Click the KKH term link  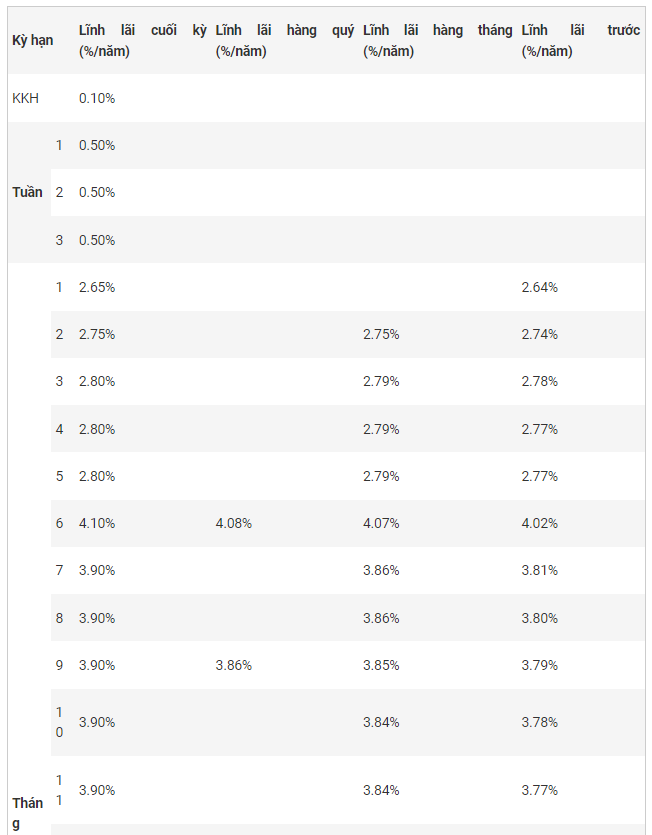pyautogui.click(x=26, y=98)
